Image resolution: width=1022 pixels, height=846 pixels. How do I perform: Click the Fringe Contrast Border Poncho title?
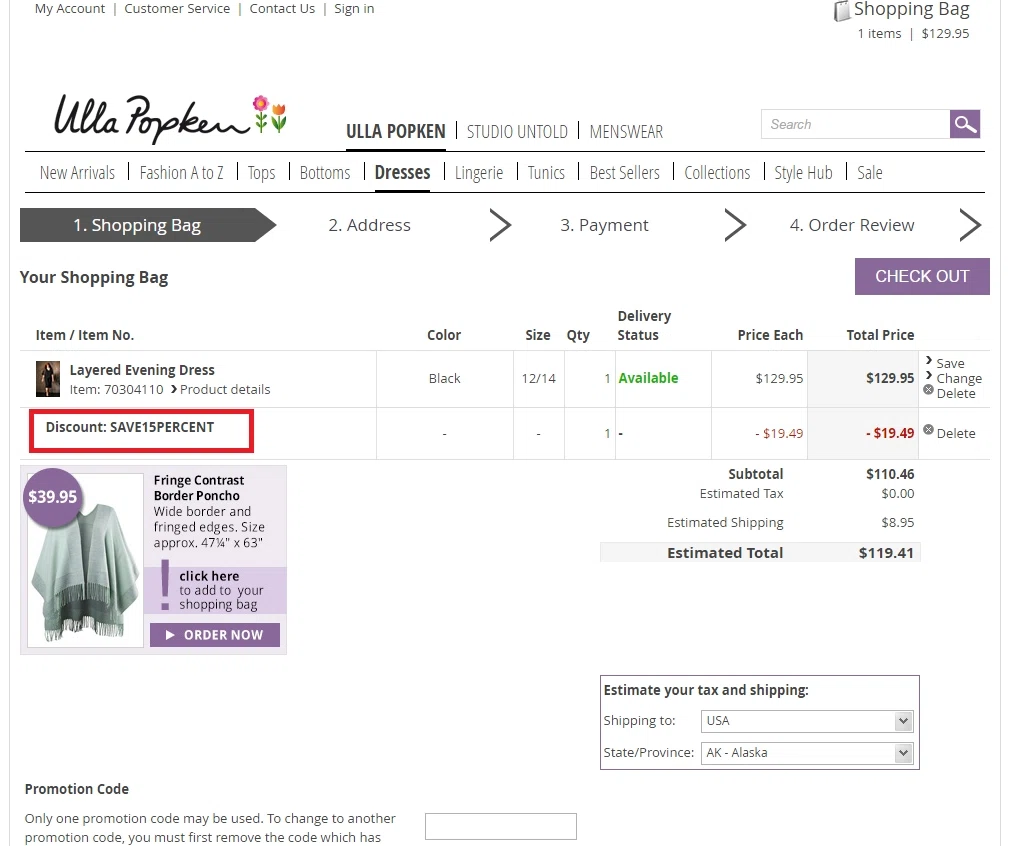click(x=199, y=488)
